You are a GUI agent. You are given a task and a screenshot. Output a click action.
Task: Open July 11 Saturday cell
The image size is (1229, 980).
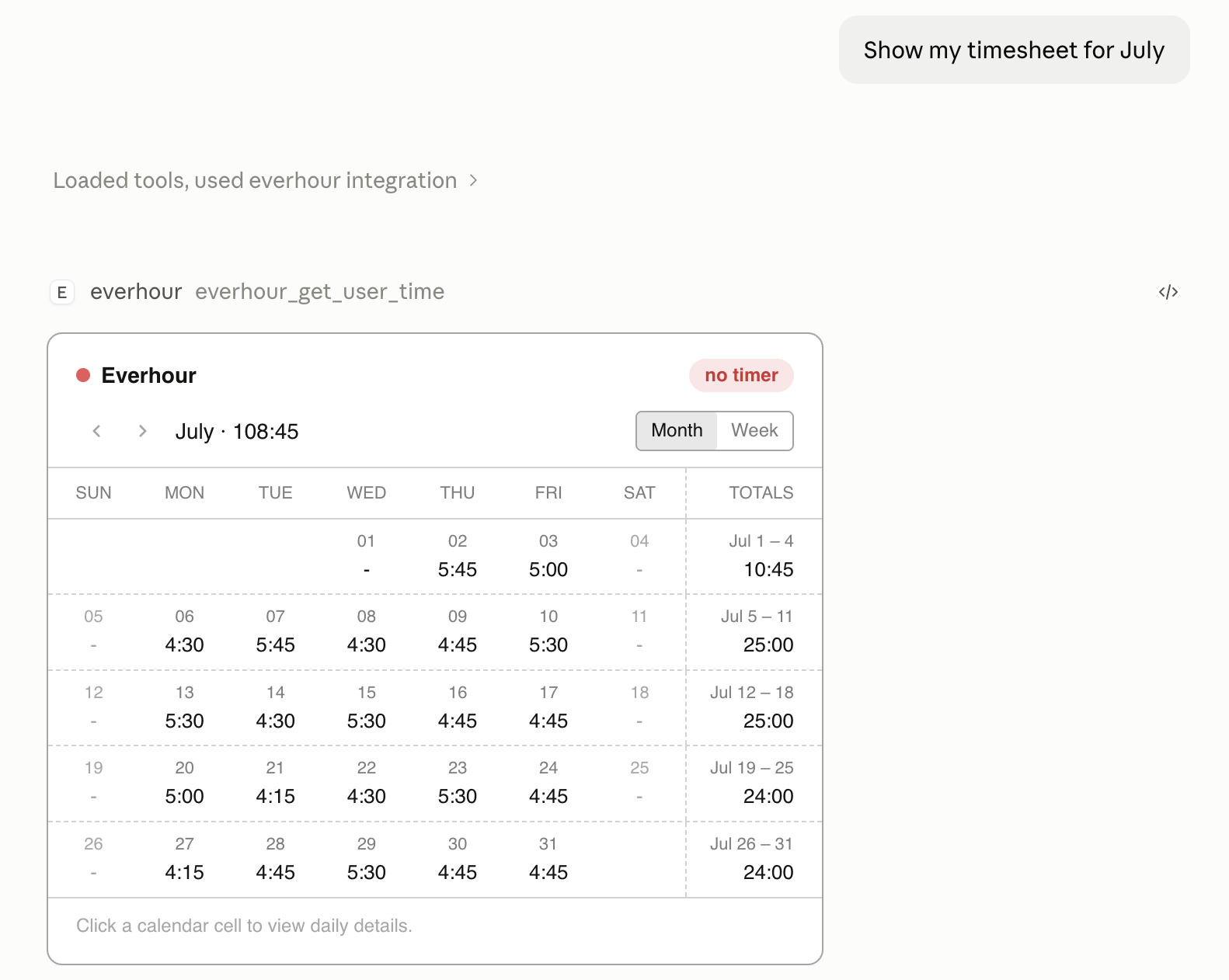[x=639, y=631]
